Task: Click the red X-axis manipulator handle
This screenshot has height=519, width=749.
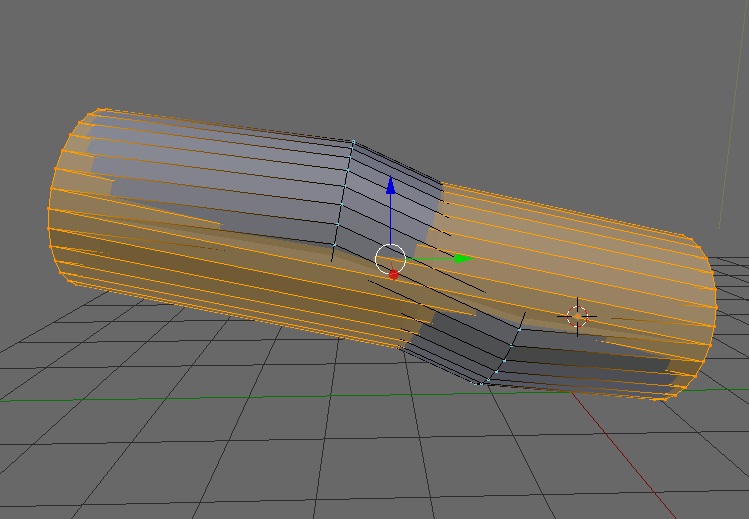Action: [x=393, y=275]
